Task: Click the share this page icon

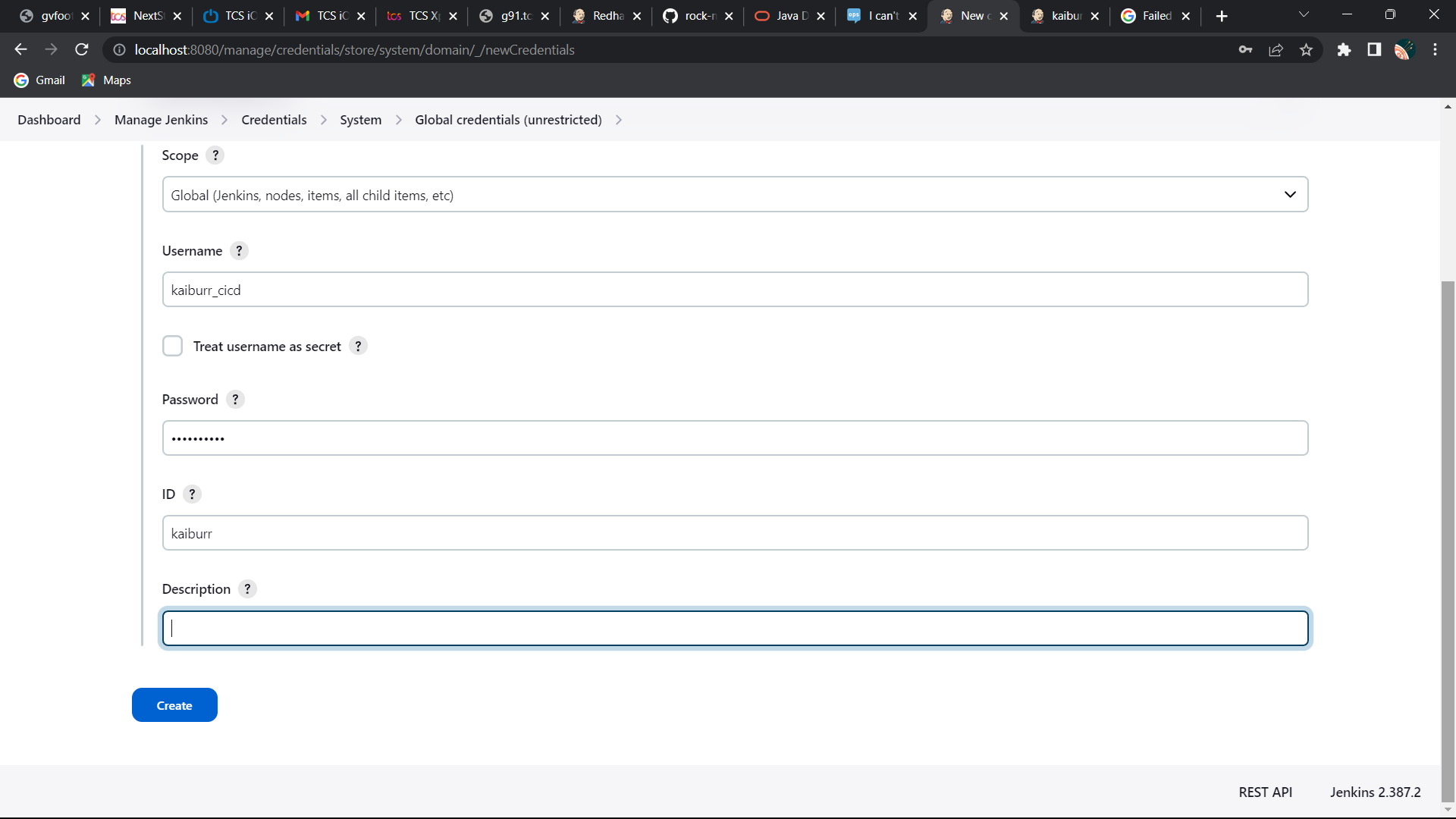Action: click(x=1276, y=49)
